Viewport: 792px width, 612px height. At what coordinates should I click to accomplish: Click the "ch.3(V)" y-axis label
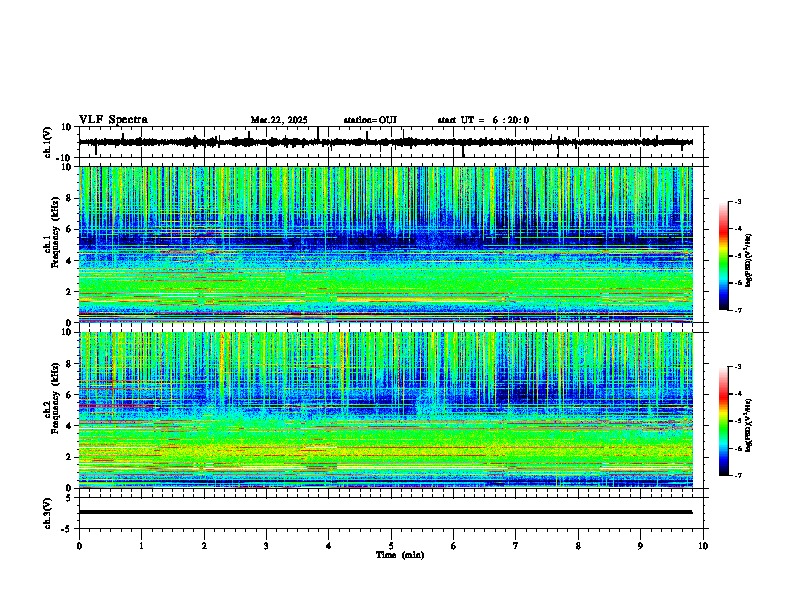48,514
